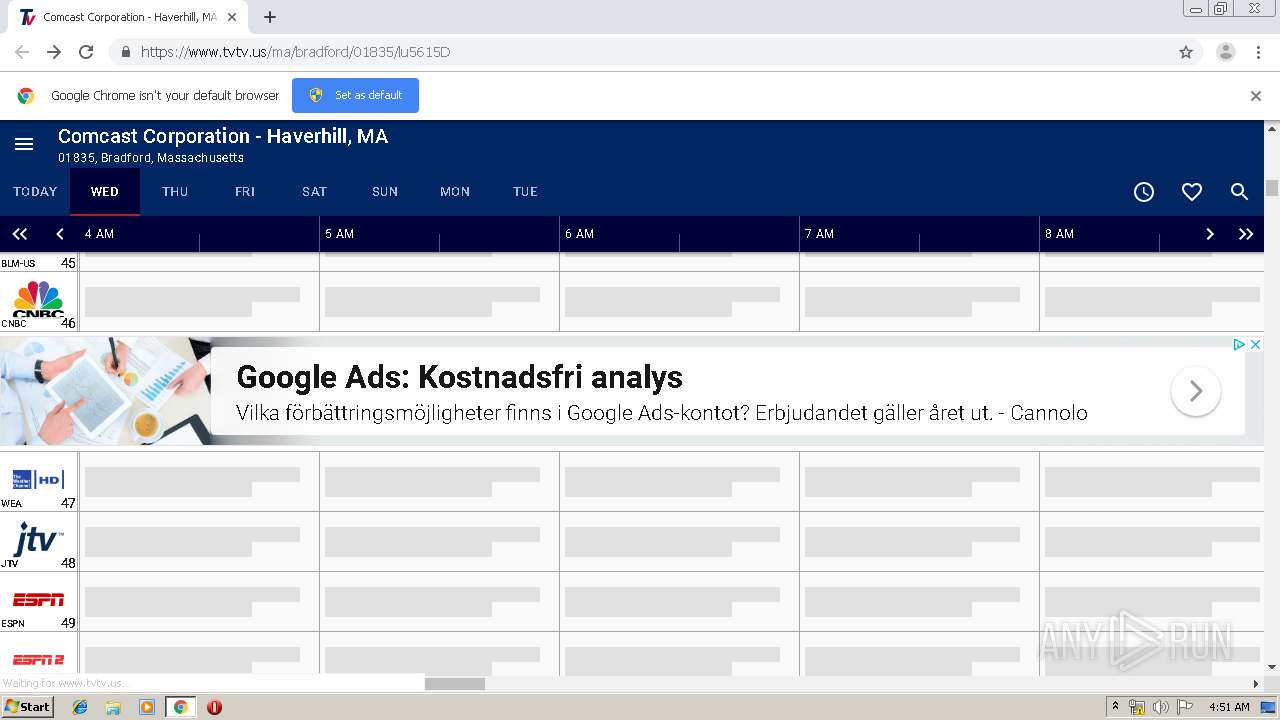
Task: Select the THU day tab
Action: [175, 192]
